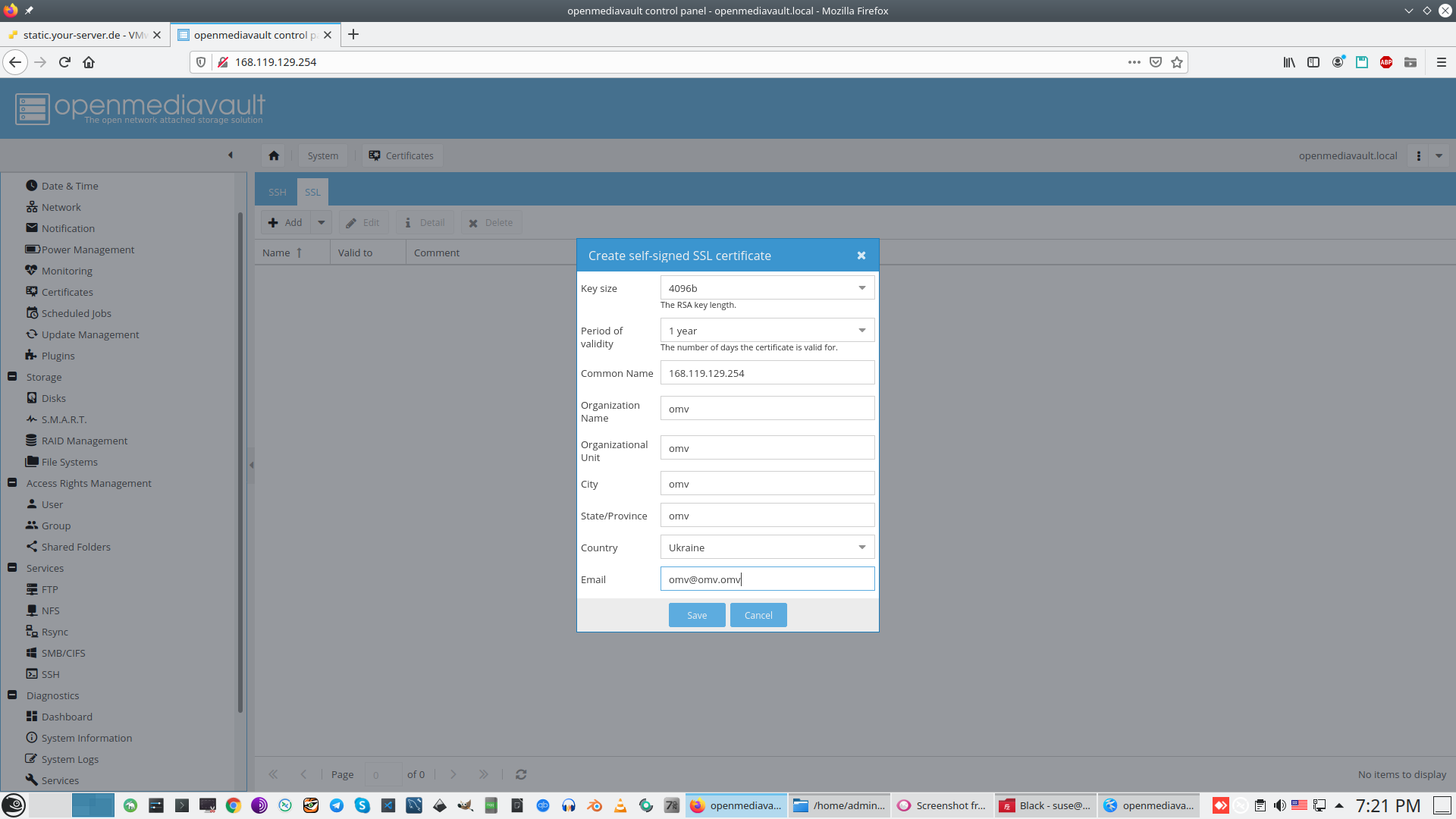This screenshot has width=1456, height=819.
Task: Open the Scheduled Jobs sidebar item
Action: (x=76, y=313)
